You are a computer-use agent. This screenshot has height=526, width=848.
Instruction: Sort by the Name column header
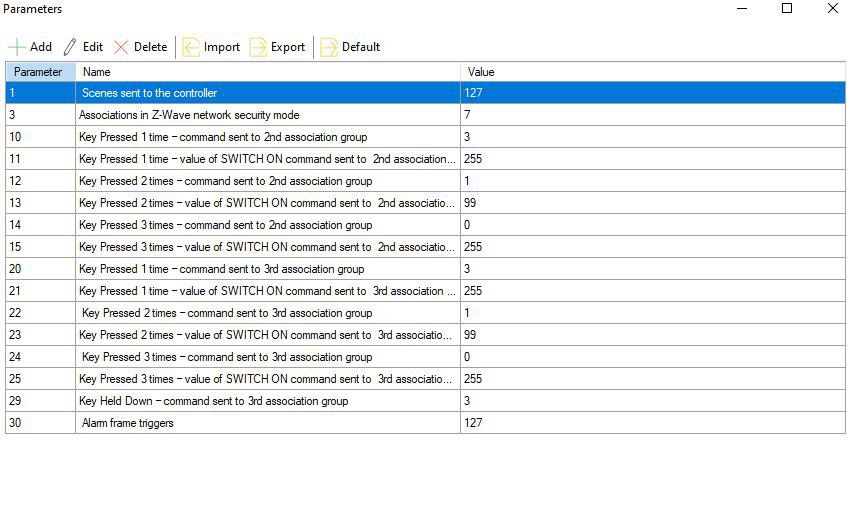tap(268, 72)
